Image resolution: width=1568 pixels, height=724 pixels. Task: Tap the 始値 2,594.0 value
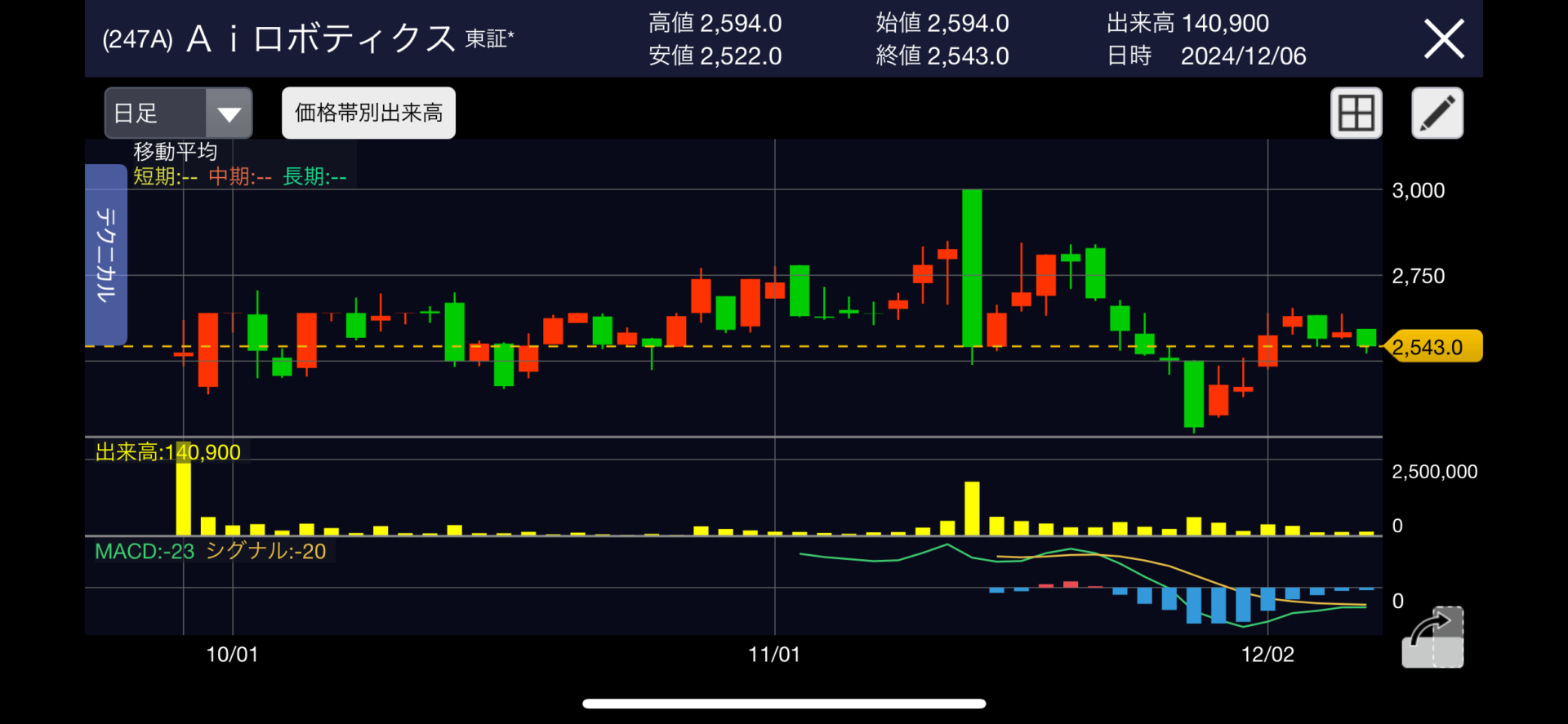[942, 23]
